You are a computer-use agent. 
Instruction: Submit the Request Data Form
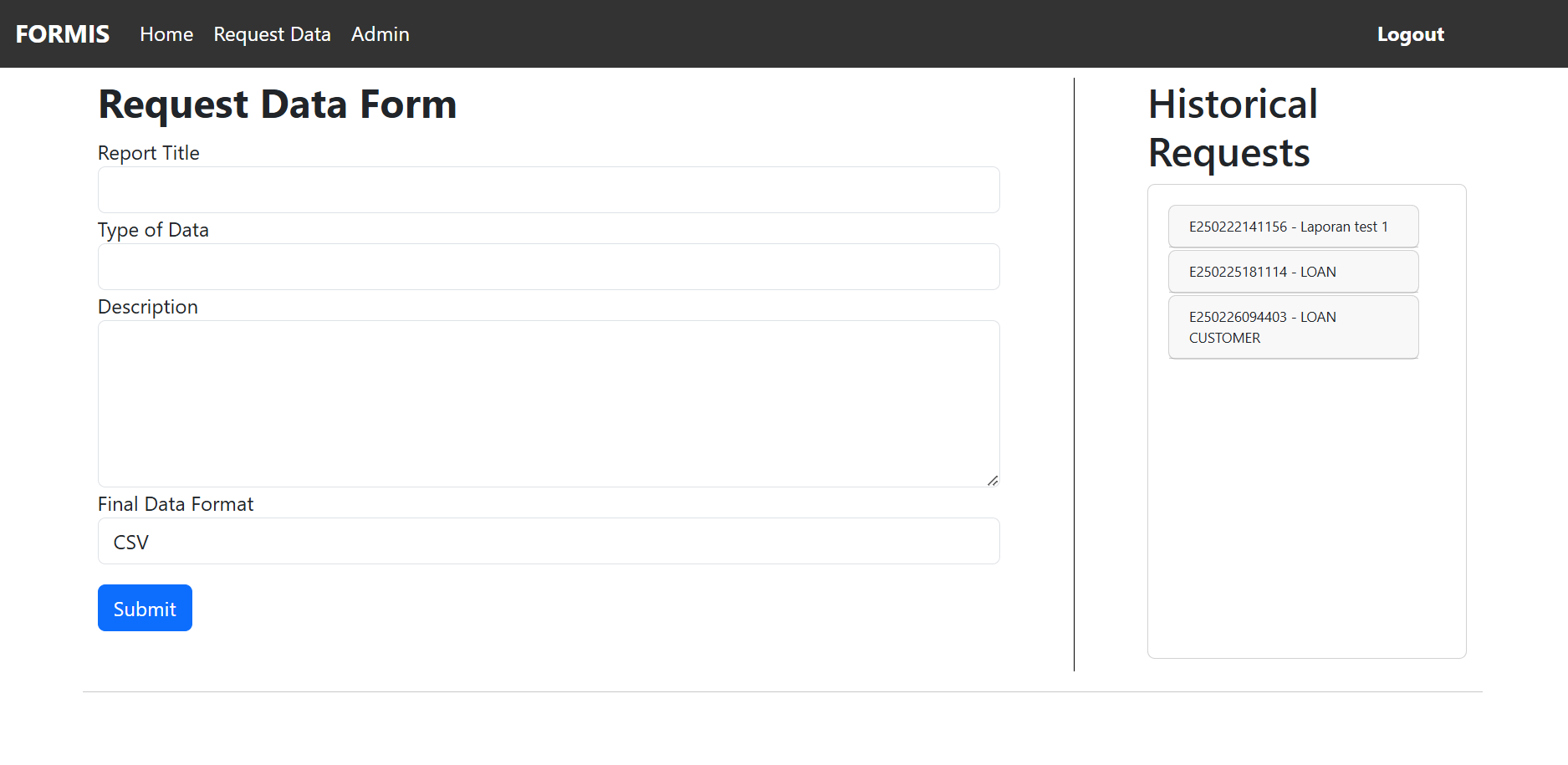point(144,608)
